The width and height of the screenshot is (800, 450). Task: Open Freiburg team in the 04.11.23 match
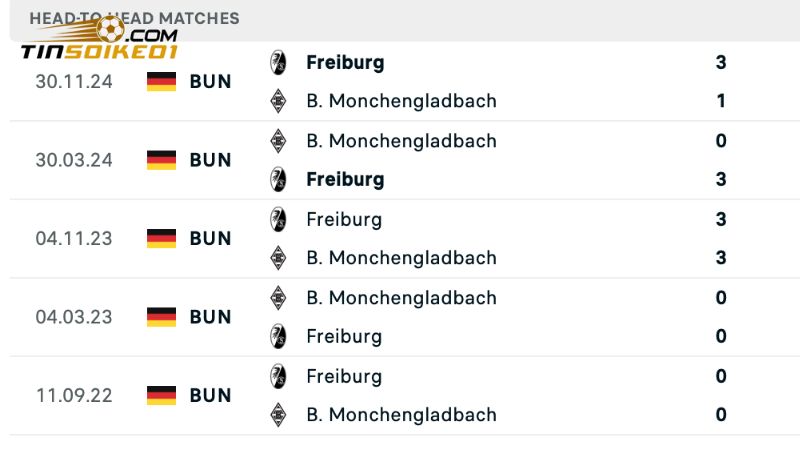click(x=344, y=219)
